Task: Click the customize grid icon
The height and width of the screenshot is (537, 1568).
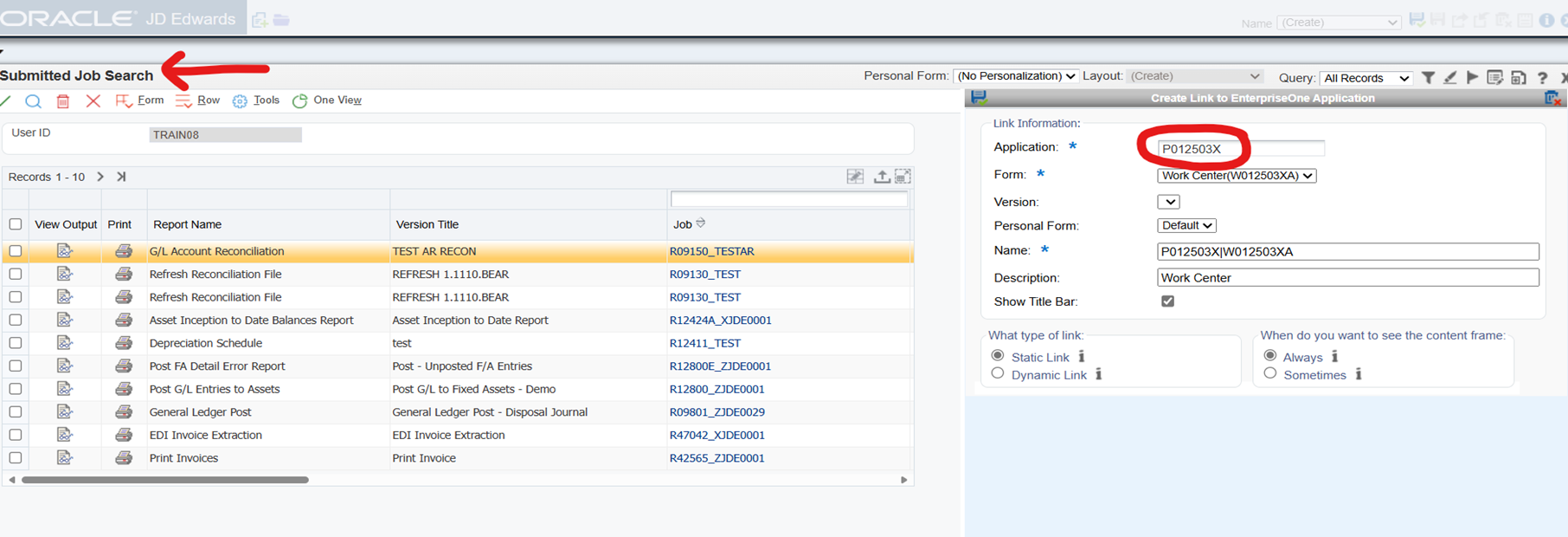Action: pos(855,177)
